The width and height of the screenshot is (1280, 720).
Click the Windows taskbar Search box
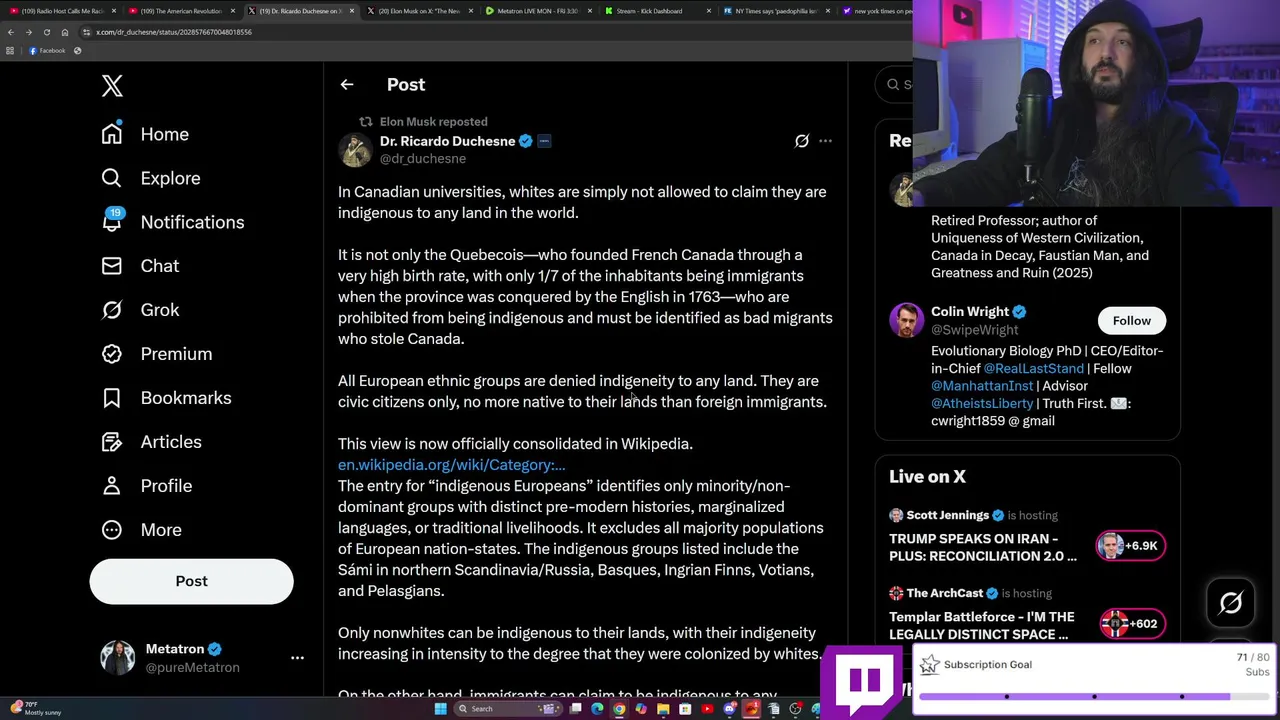(509, 709)
